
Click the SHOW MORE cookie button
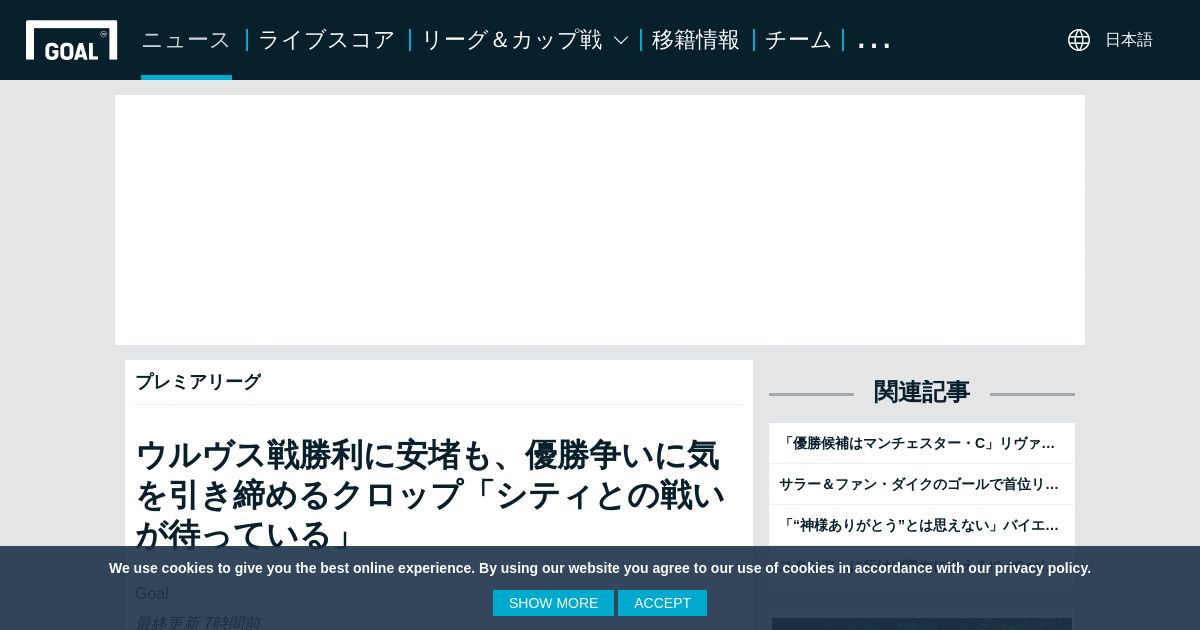[553, 603]
